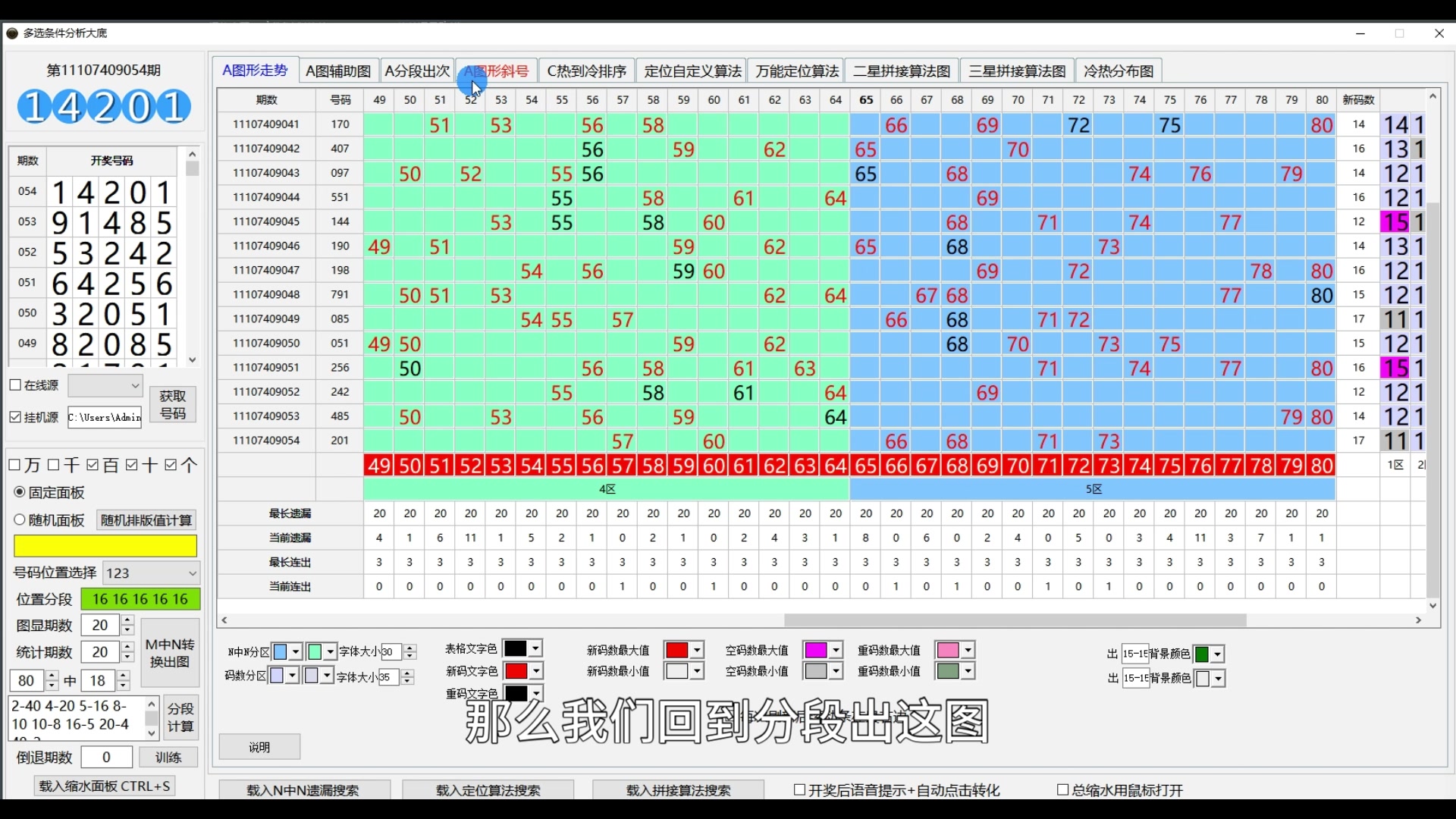The width and height of the screenshot is (1456, 819).
Task: Select the A分段出次 tab
Action: pyautogui.click(x=417, y=71)
